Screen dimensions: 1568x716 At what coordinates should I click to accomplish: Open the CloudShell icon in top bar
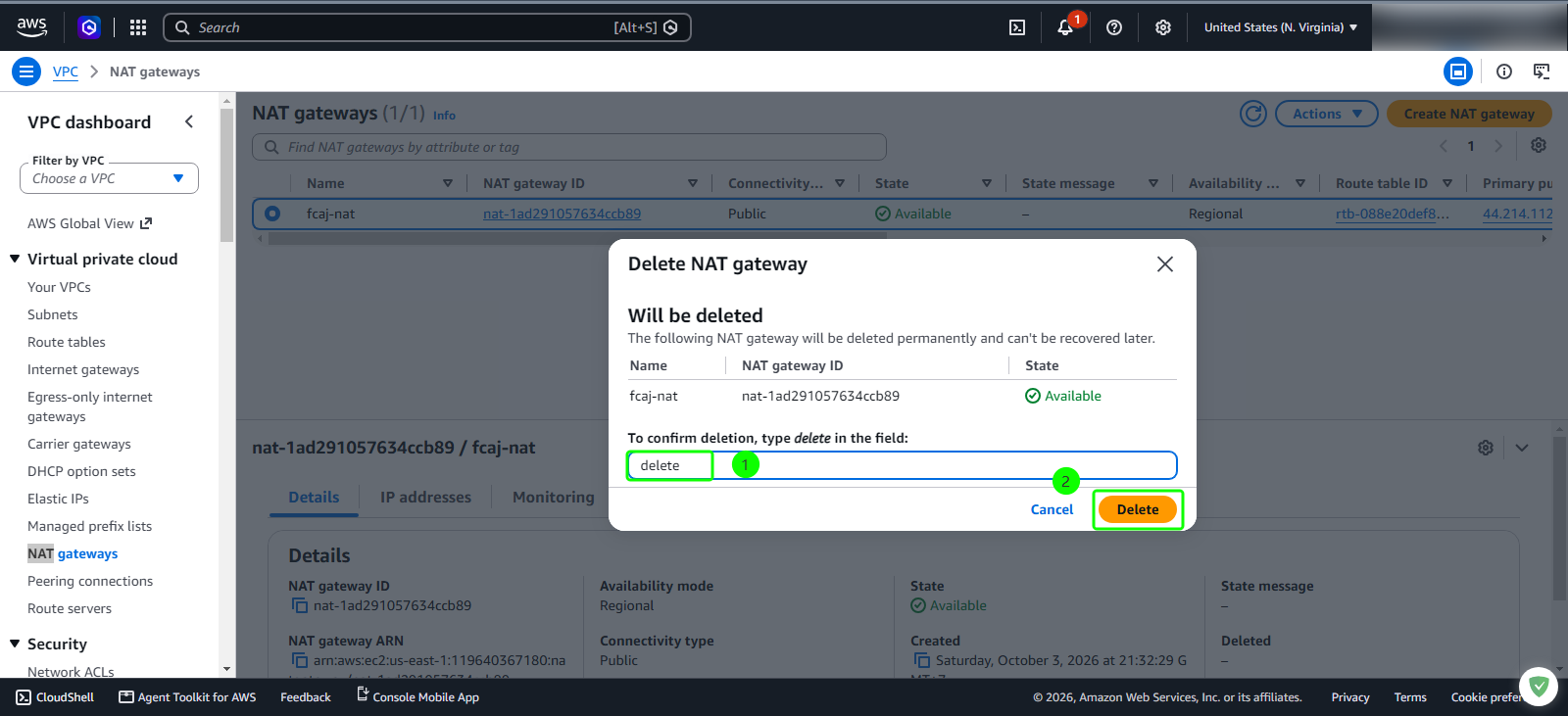pos(1017,27)
